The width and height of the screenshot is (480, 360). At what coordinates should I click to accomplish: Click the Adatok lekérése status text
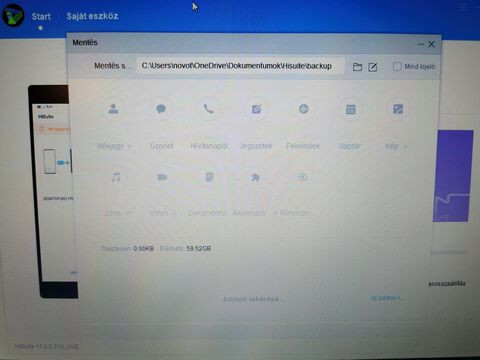point(253,299)
